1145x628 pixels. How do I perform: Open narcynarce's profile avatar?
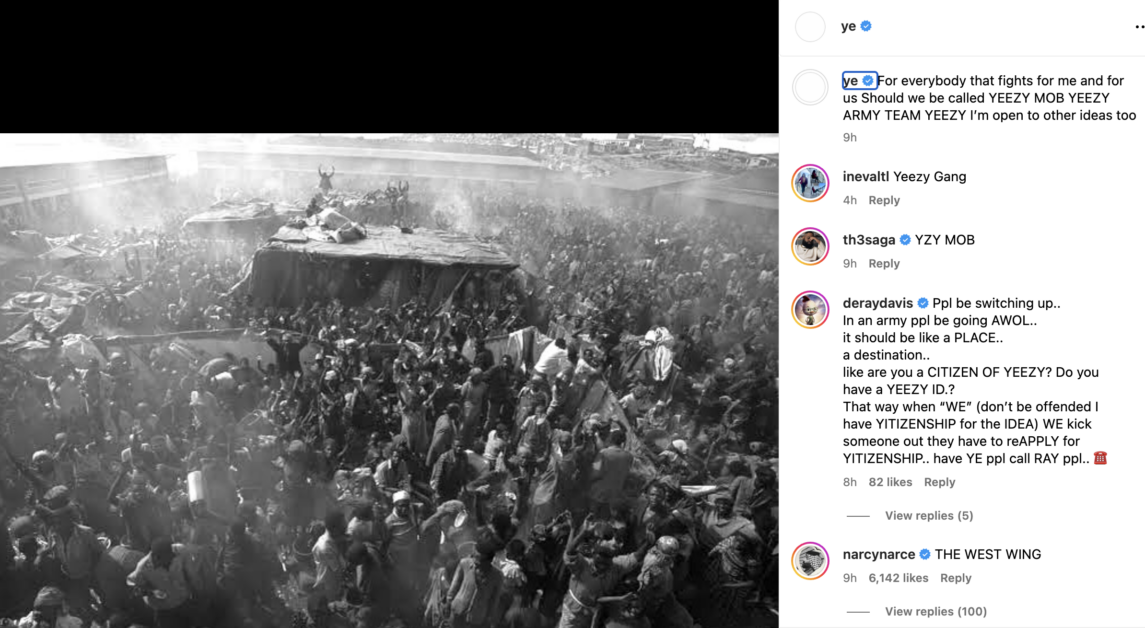[811, 561]
